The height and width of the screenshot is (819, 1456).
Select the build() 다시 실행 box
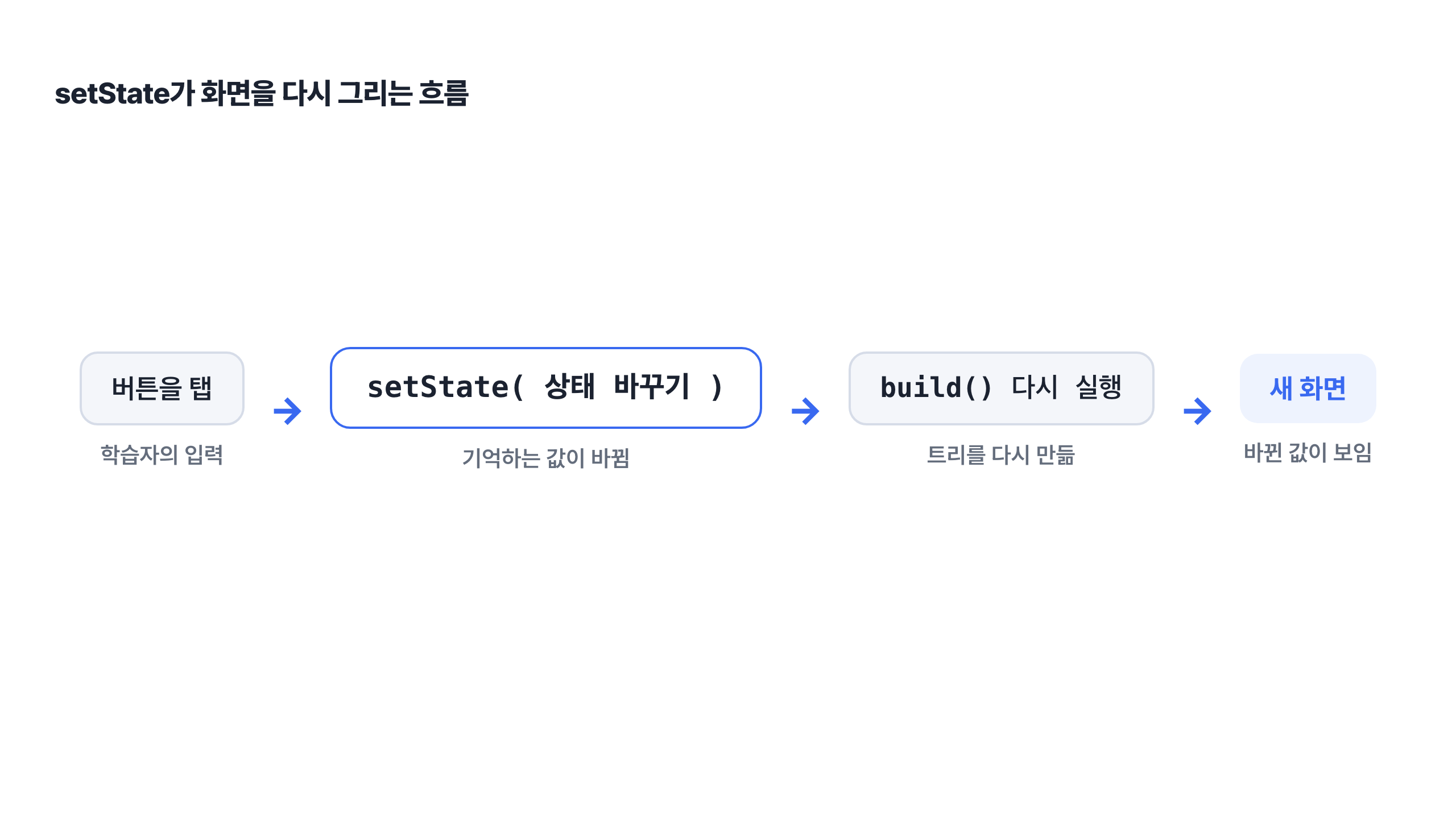[x=1001, y=388]
